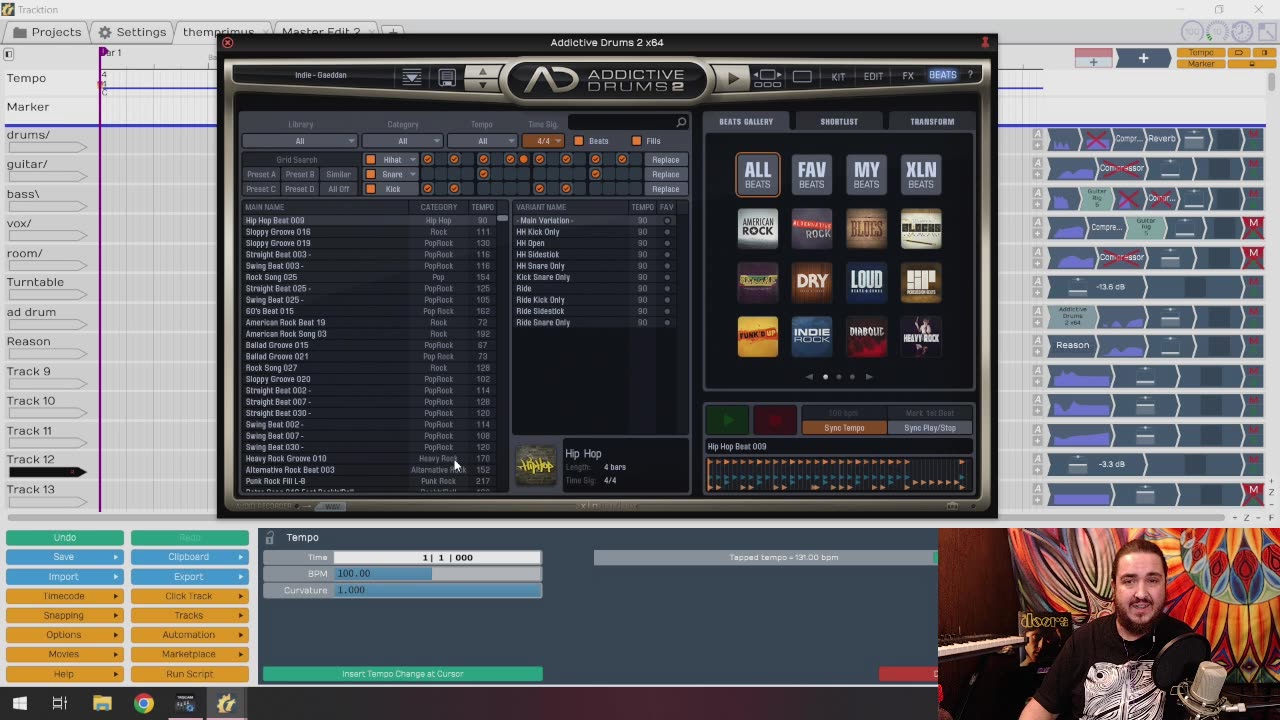Click the Similar button

[339, 174]
